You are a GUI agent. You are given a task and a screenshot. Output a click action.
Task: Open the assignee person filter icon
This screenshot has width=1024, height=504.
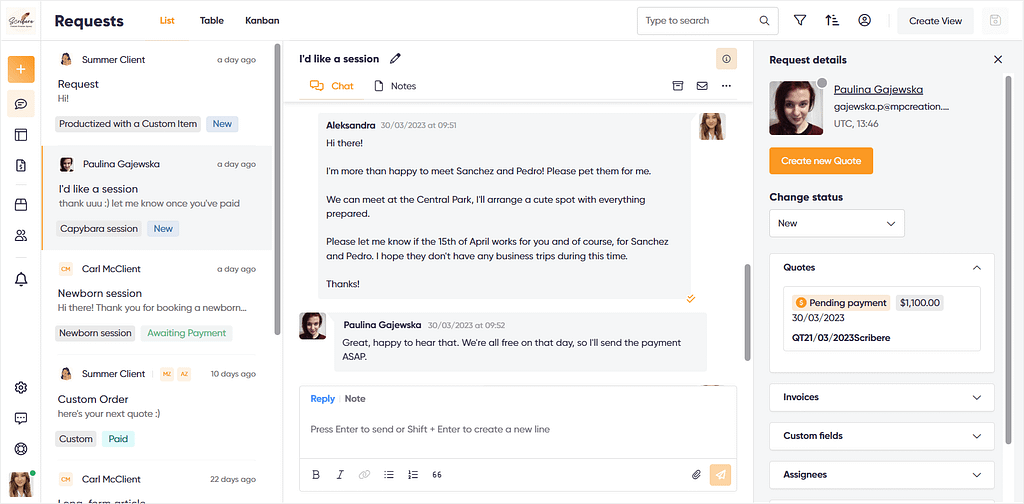tap(865, 21)
